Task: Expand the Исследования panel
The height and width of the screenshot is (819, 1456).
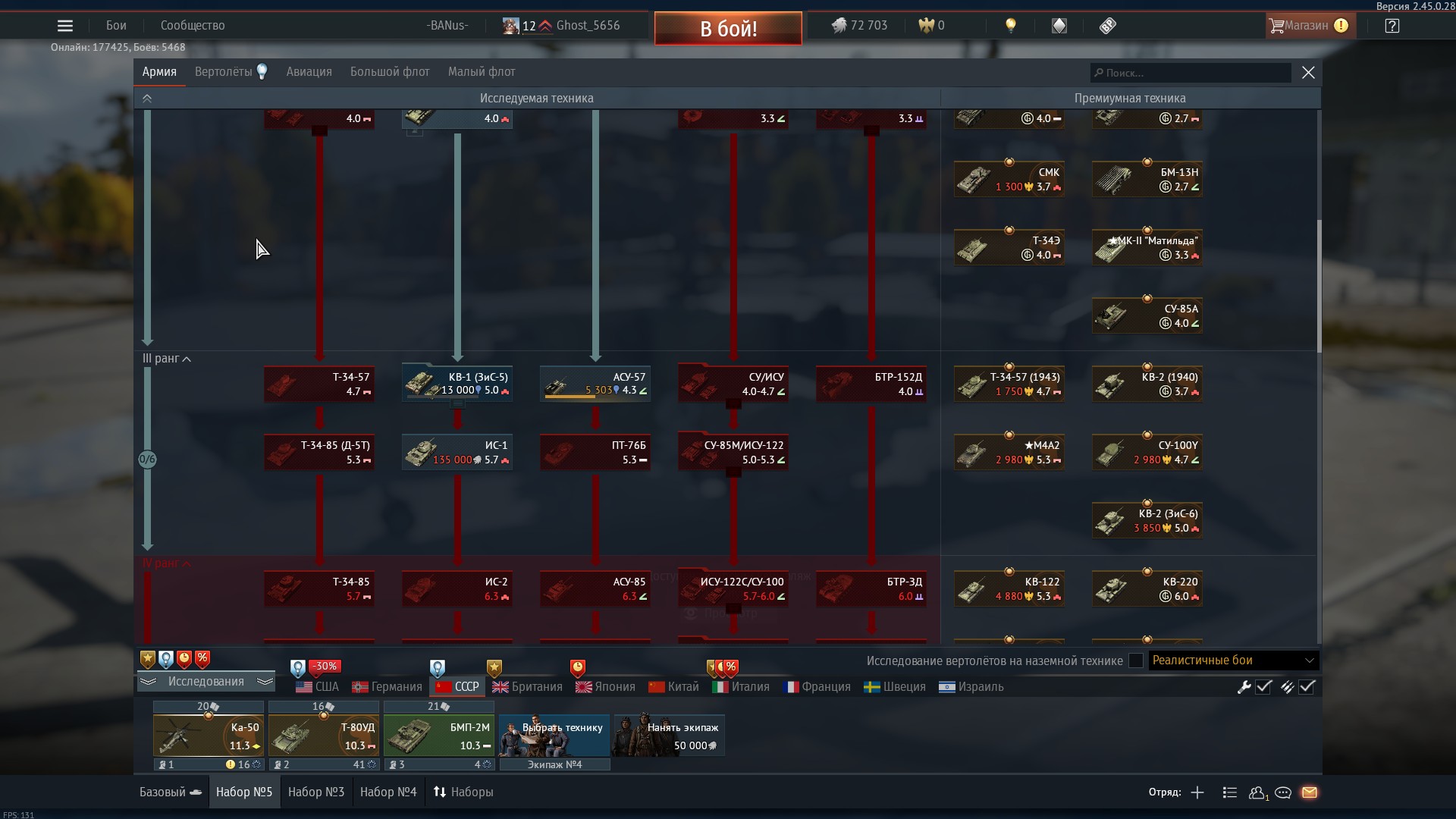Action: [x=206, y=682]
